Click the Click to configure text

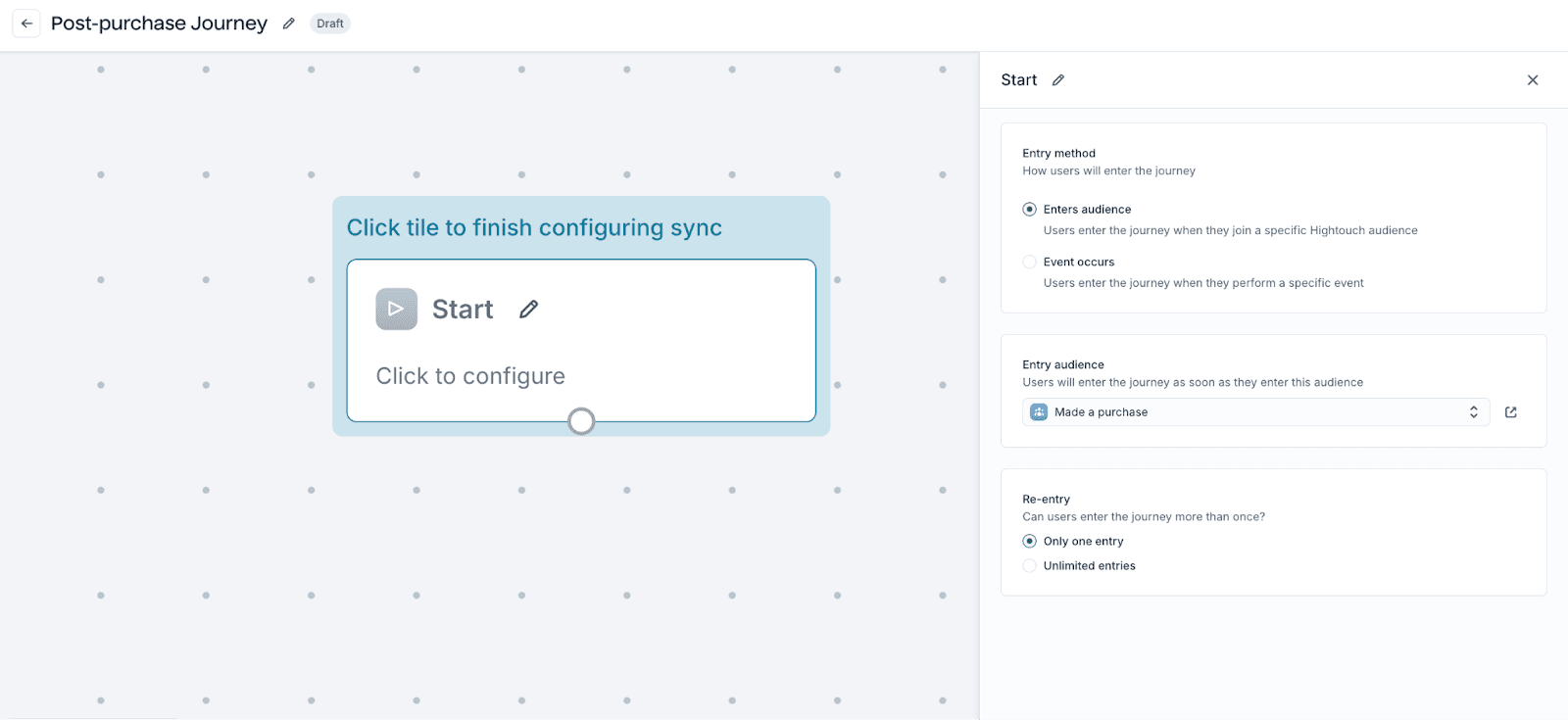pos(470,376)
